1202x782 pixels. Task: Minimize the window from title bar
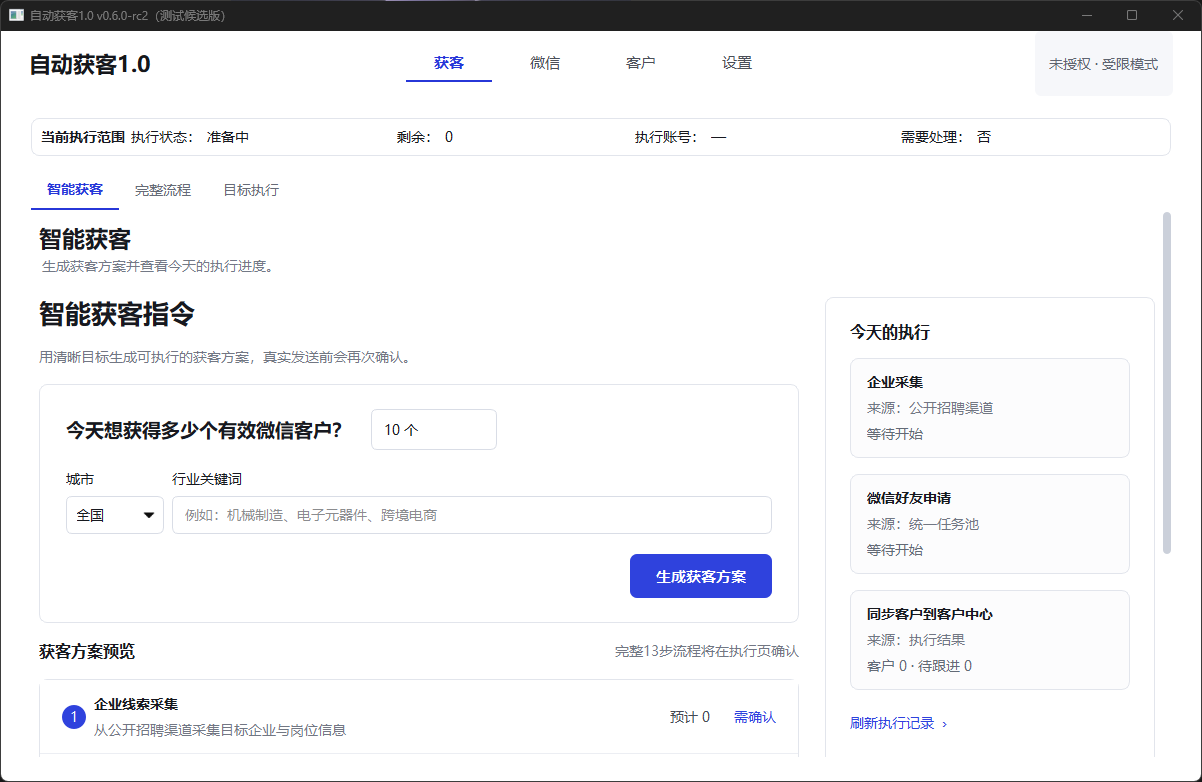point(1086,15)
